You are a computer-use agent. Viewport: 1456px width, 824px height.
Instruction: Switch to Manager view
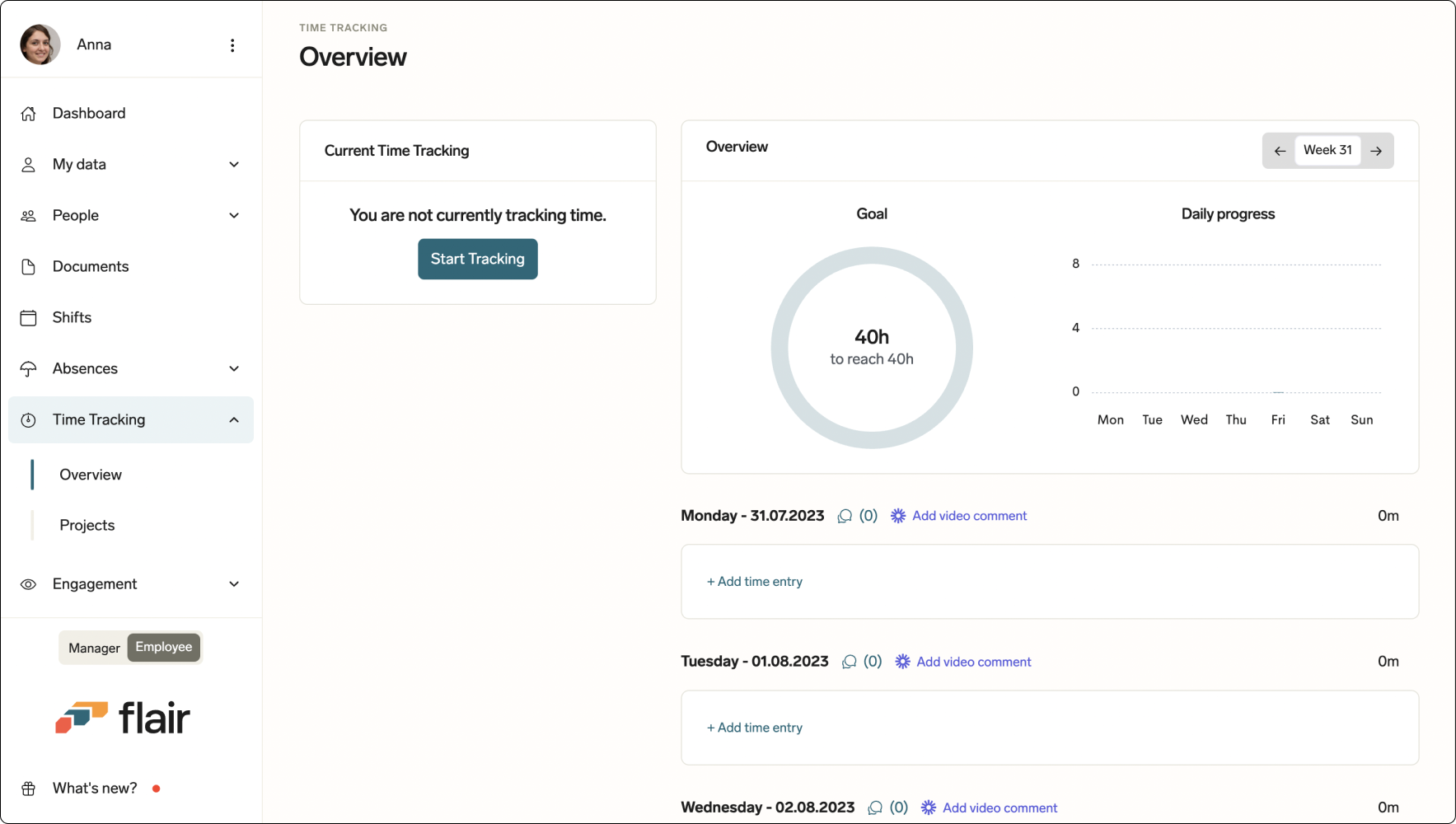[x=94, y=648]
